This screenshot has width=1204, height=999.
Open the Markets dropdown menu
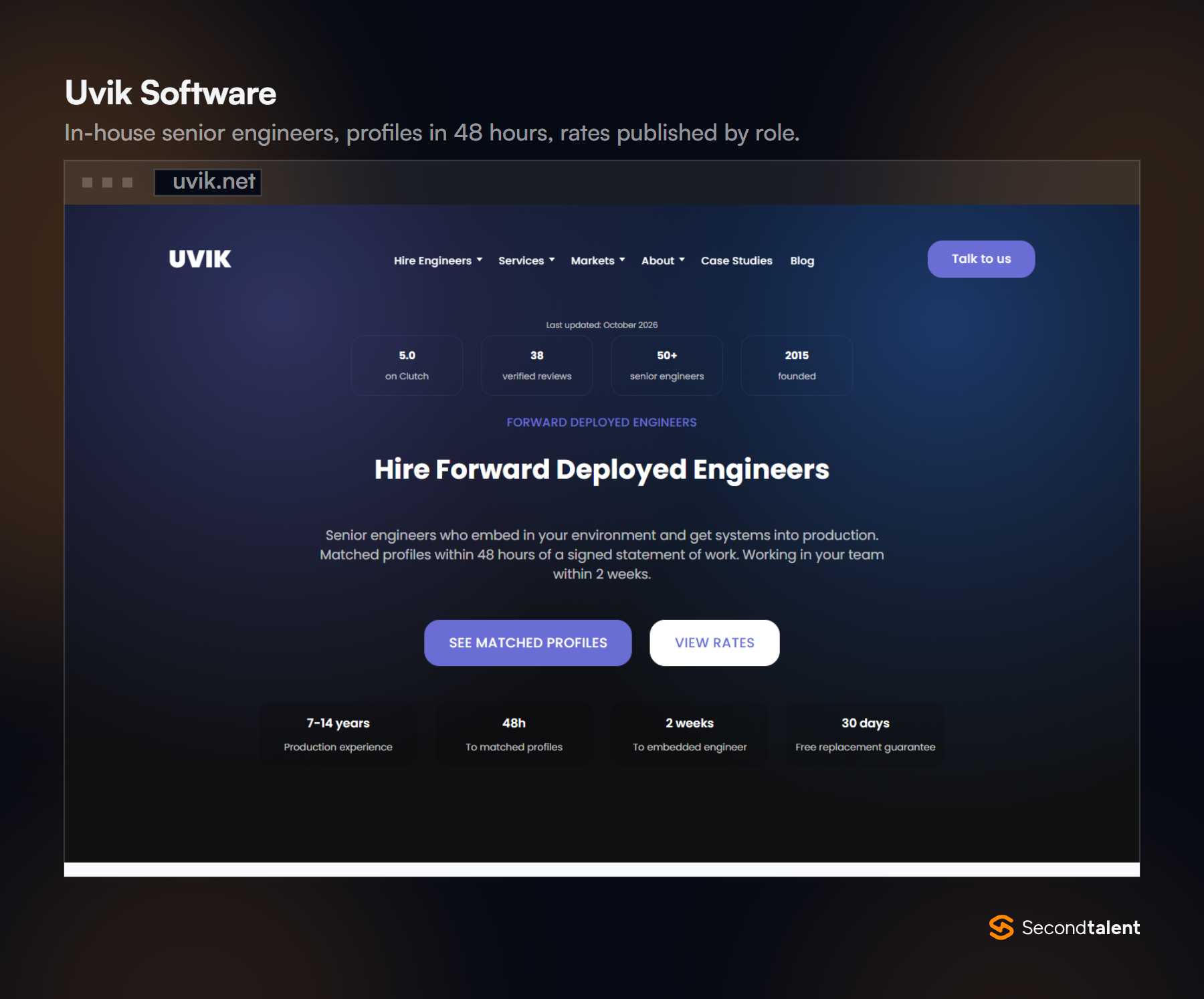(x=598, y=261)
